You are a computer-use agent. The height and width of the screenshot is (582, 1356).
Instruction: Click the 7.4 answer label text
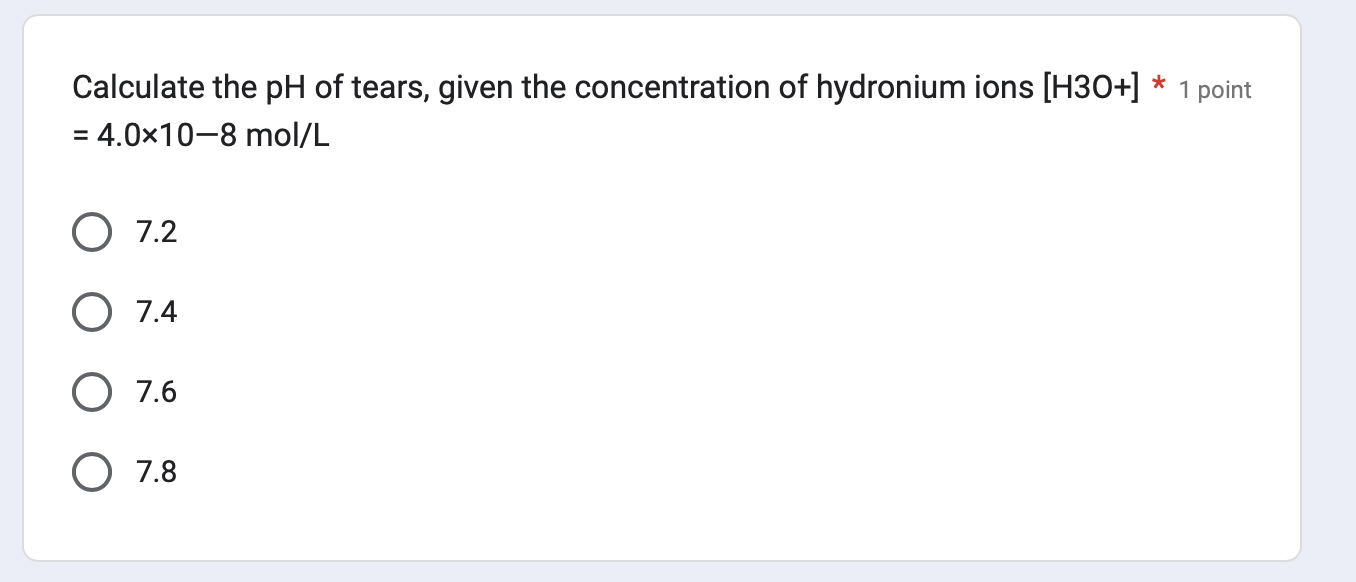[156, 311]
